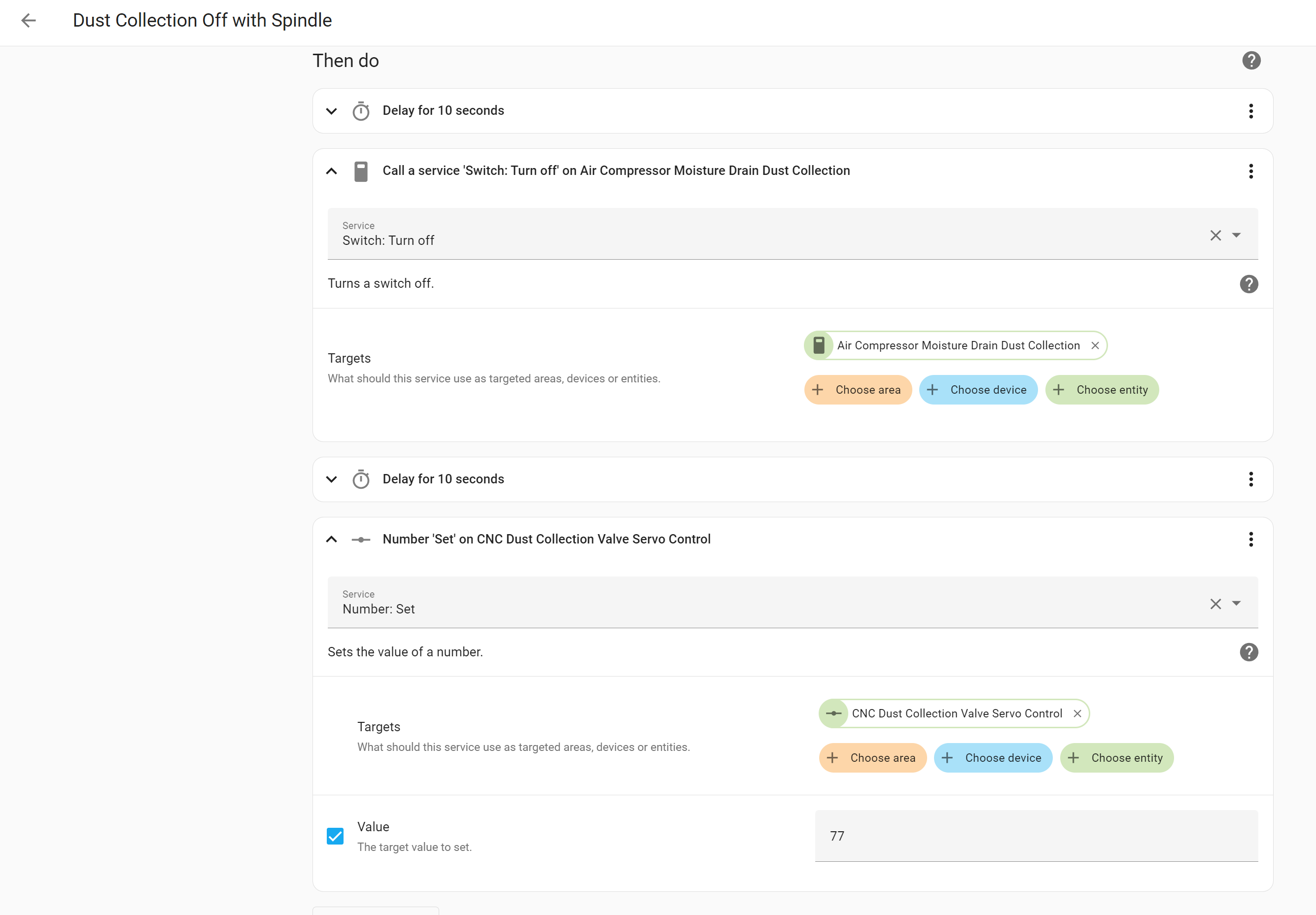Click the CNC Dust Collection Valve chip icon
The height and width of the screenshot is (915, 1316).
(x=834, y=713)
